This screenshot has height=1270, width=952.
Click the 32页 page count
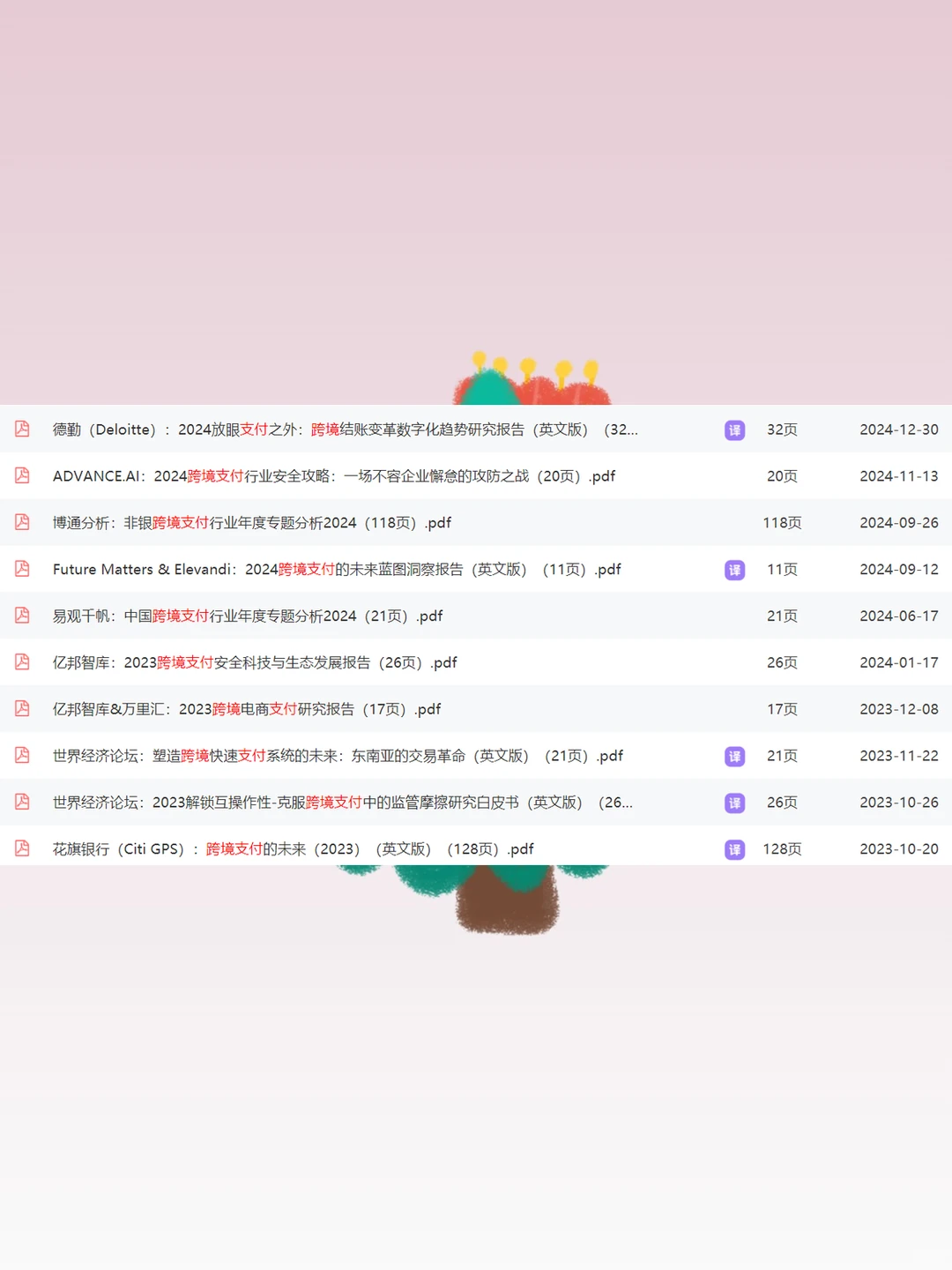782,430
